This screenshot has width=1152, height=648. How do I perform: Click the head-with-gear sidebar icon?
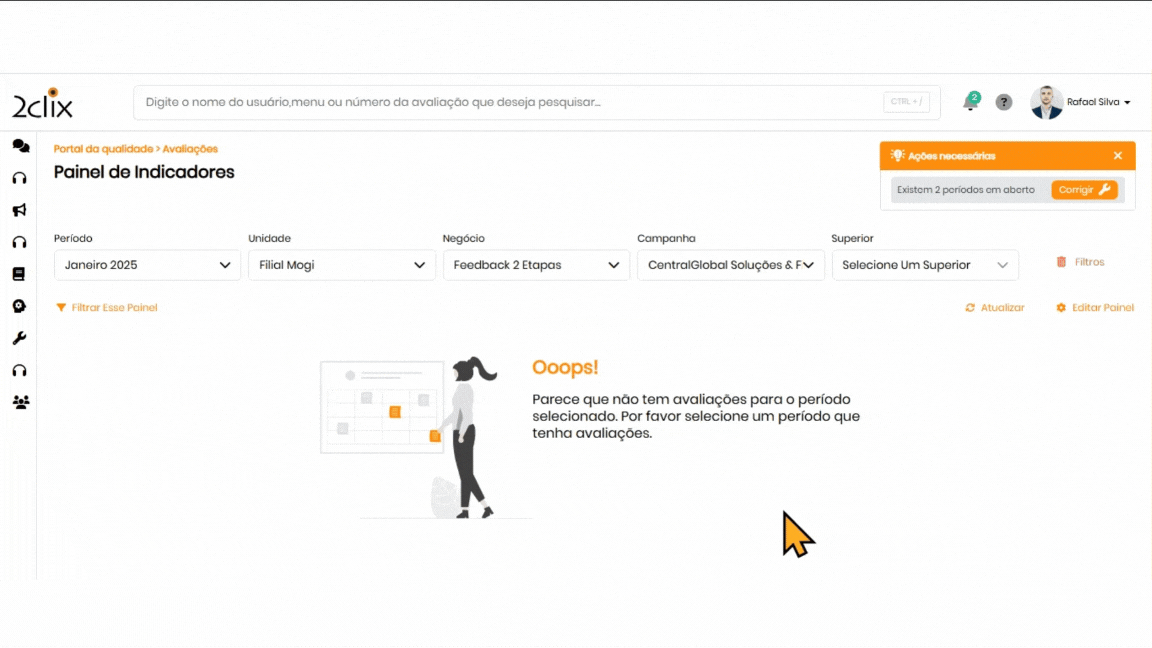pos(19,306)
